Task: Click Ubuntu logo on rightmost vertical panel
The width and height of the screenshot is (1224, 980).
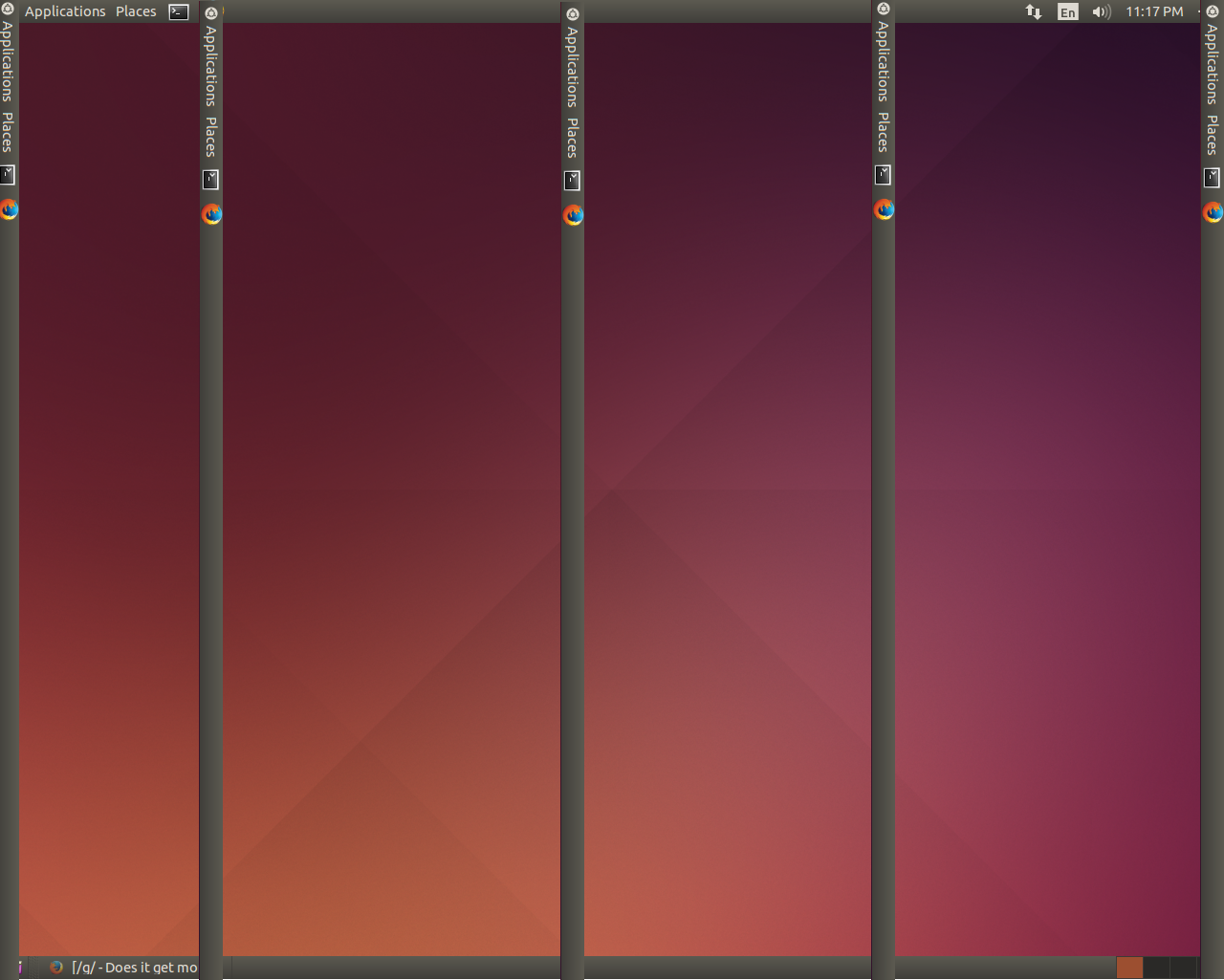Action: coord(1212,11)
